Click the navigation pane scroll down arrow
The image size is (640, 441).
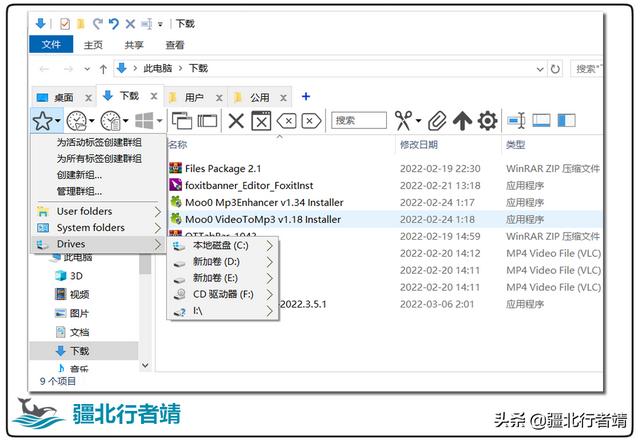point(145,365)
